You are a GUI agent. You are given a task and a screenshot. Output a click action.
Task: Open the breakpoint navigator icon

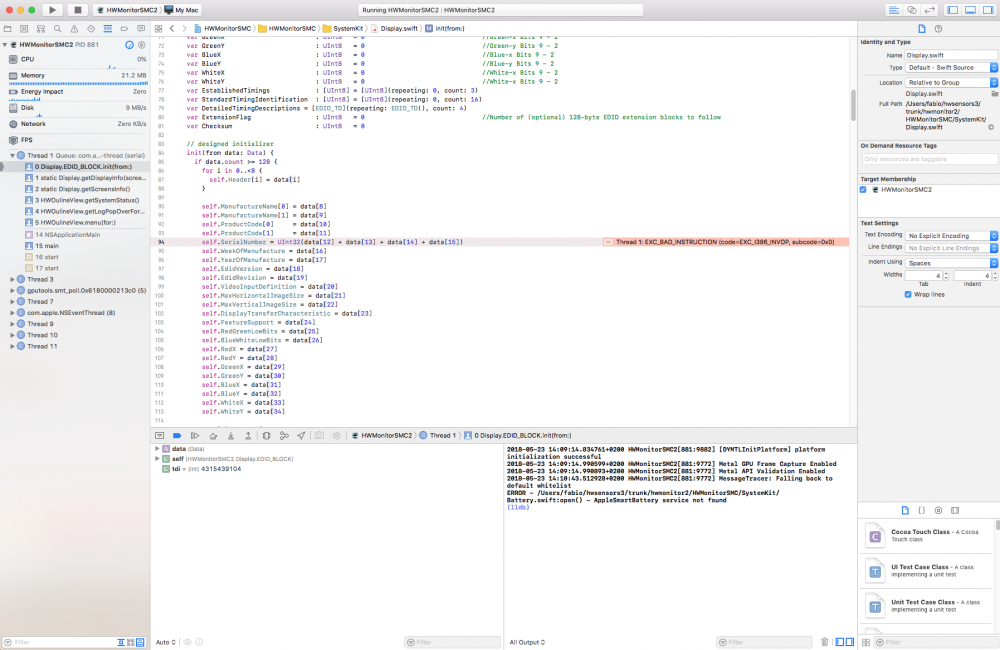(x=124, y=29)
